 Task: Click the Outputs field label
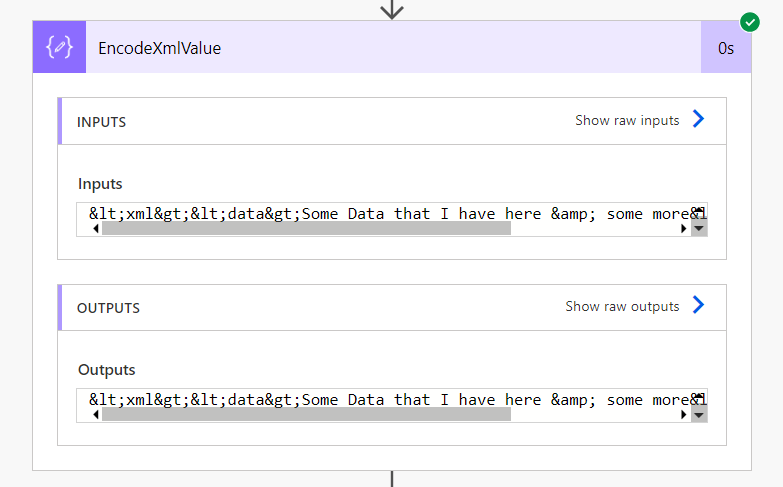tap(106, 370)
